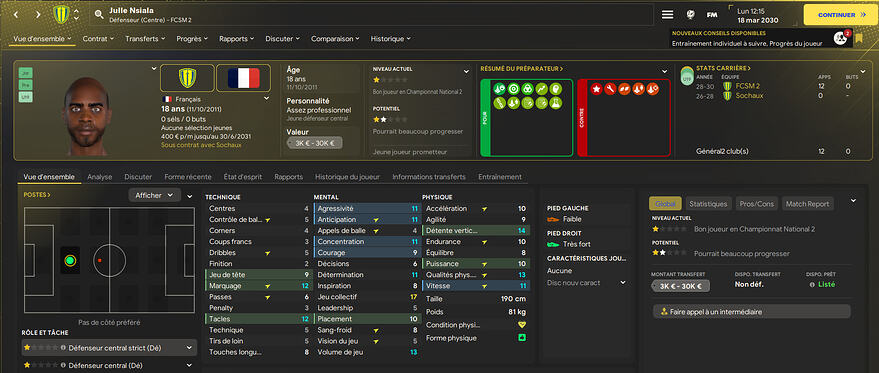The width and height of the screenshot is (879, 373).
Task: Open the hamburger menu icon
Action: tap(667, 15)
